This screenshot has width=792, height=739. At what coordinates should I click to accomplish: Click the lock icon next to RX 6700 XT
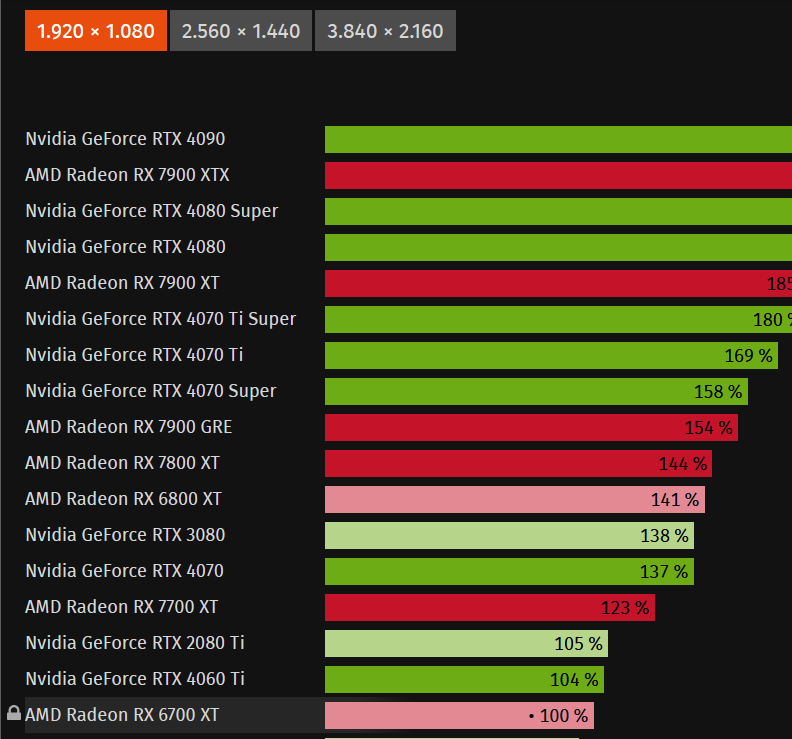(x=14, y=713)
